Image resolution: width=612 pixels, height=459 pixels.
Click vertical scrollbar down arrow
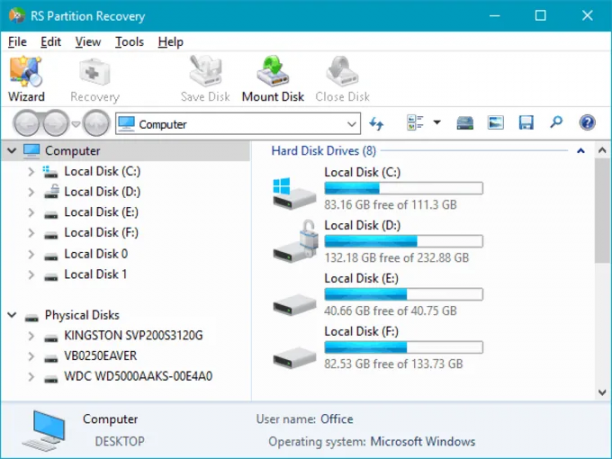click(602, 392)
